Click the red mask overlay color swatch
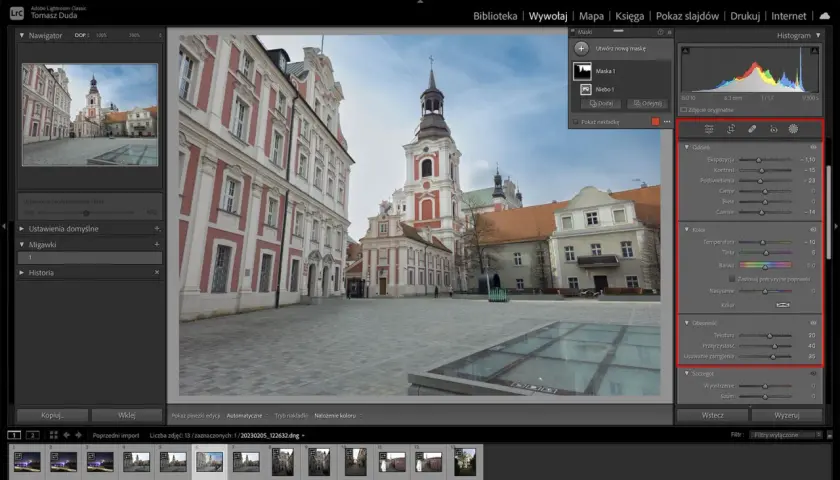Image resolution: width=840 pixels, height=480 pixels. (655, 122)
